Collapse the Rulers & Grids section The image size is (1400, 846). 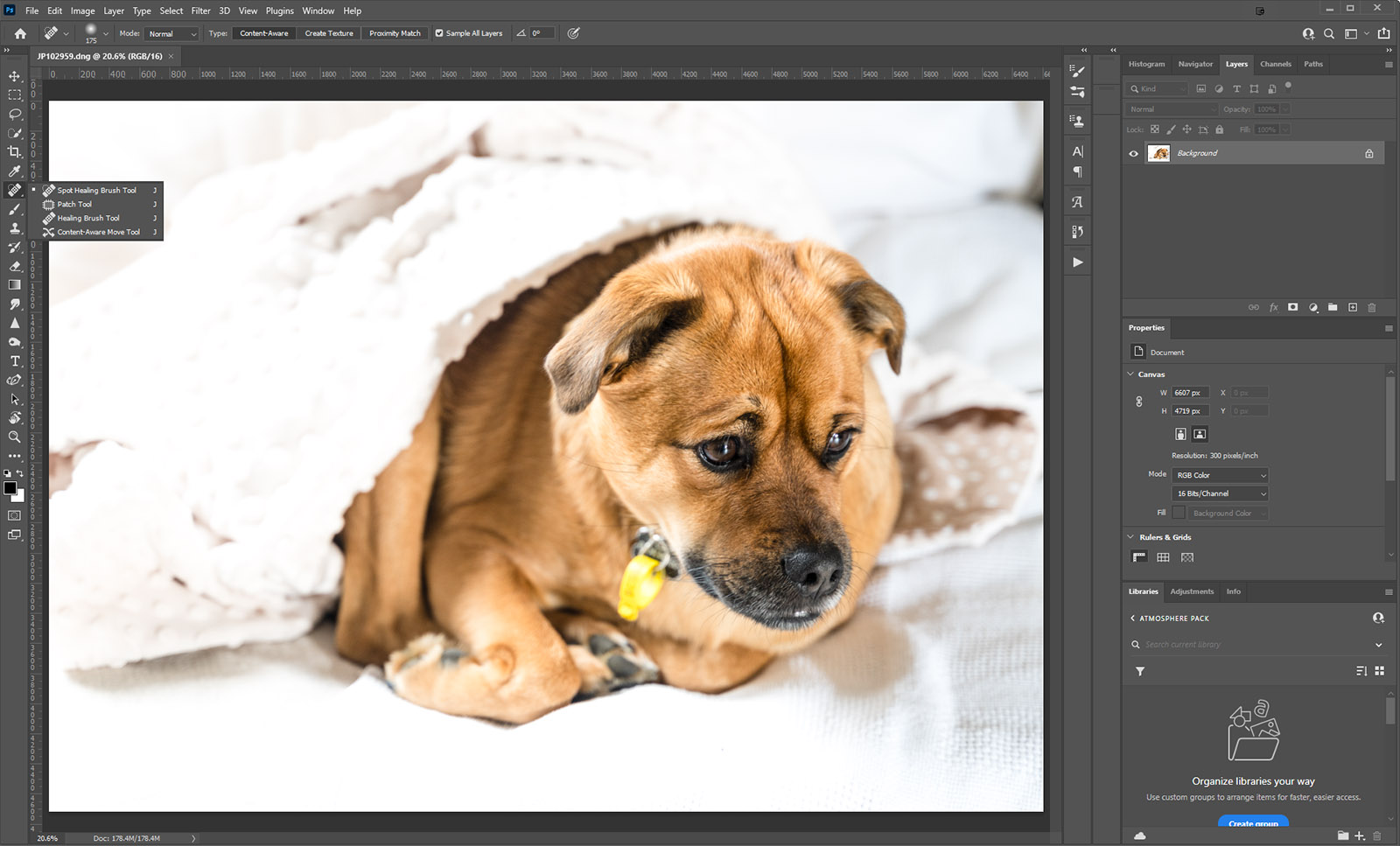click(x=1130, y=537)
